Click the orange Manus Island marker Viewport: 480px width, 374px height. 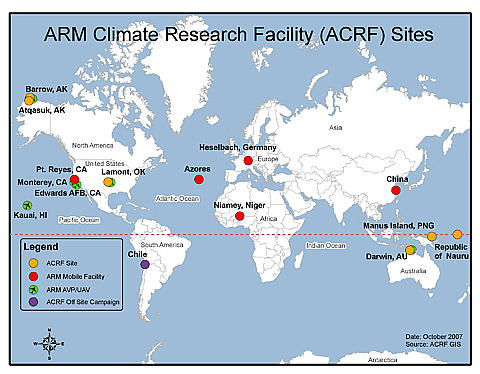(432, 237)
